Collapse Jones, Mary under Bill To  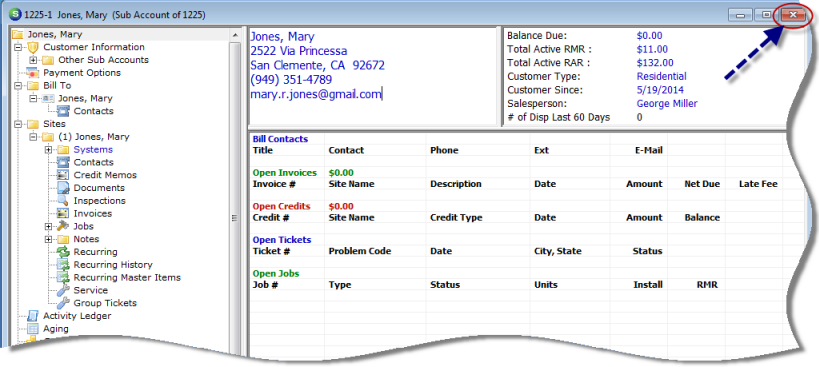[x=34, y=98]
